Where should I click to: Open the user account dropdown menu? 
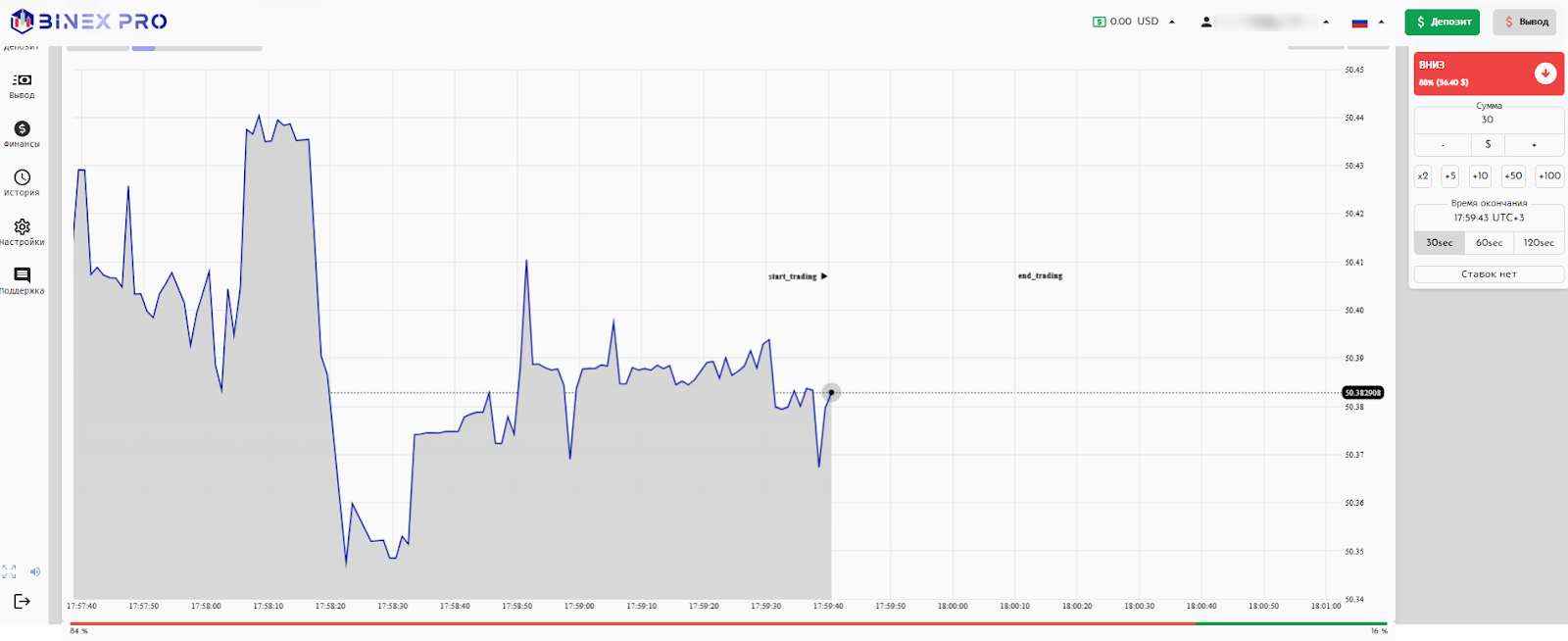click(1264, 22)
